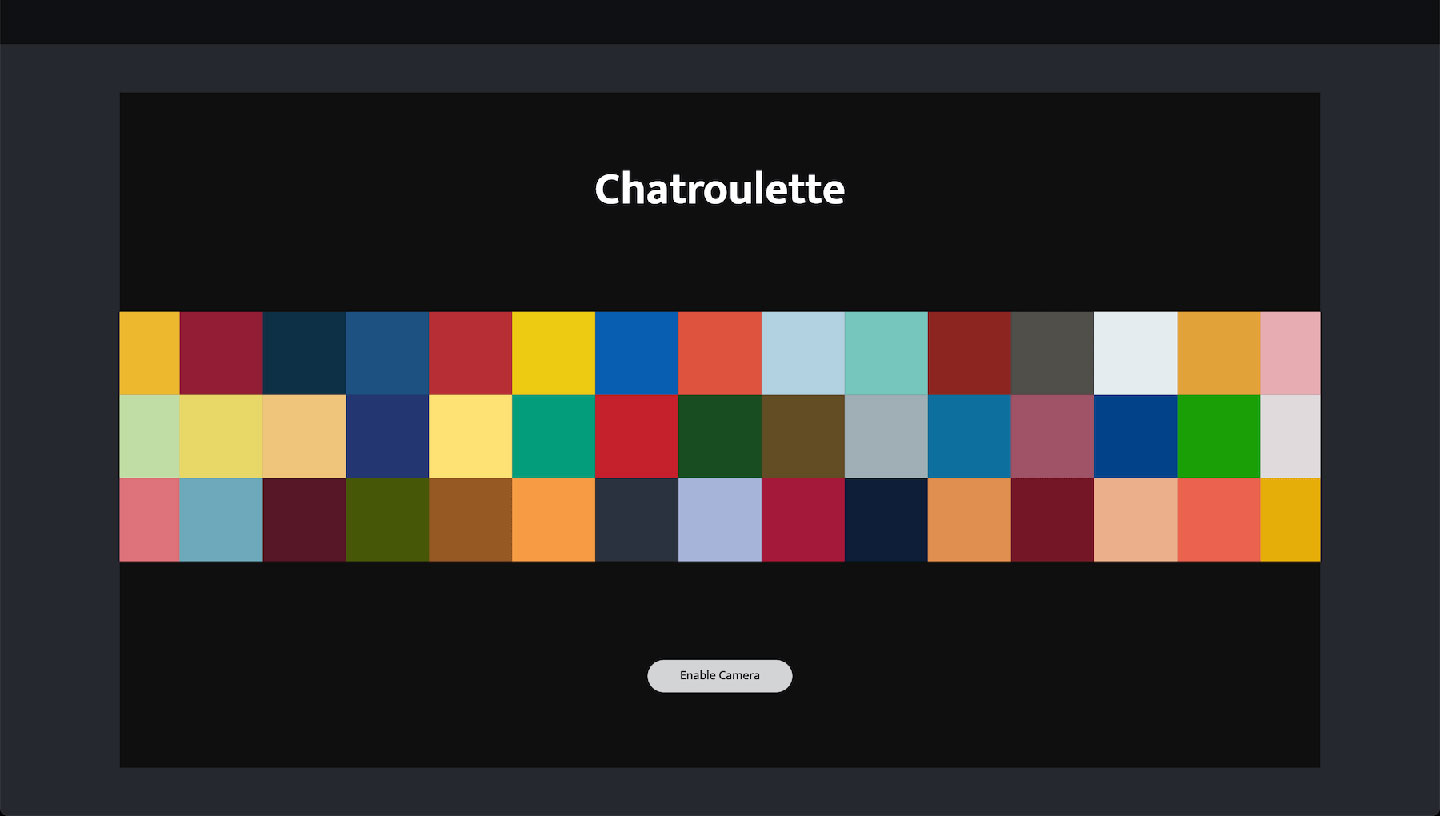Select the periwinkle lavender color tile
Viewport: 1440px width, 816px height.
click(720, 520)
